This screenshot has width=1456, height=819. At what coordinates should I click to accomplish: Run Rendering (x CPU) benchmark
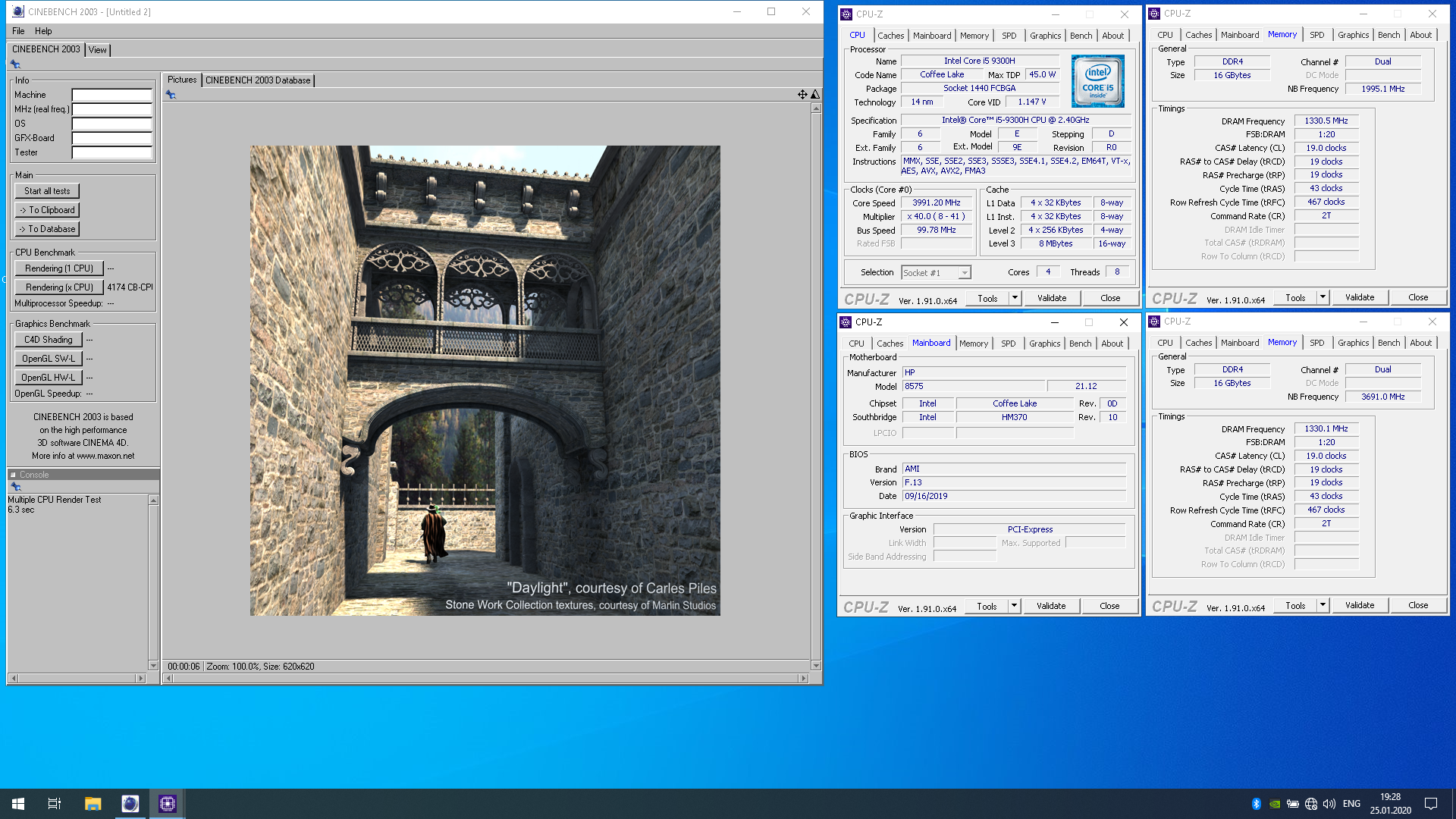pyautogui.click(x=59, y=287)
